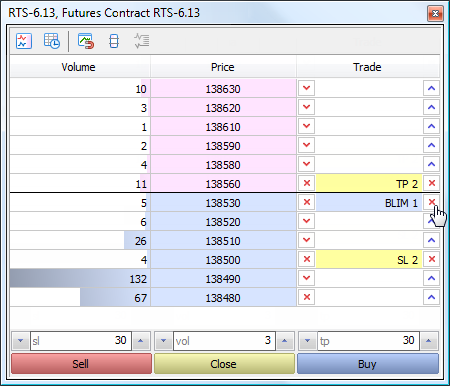Click red X left of 138480 row
The width and height of the screenshot is (450, 386).
coord(307,297)
